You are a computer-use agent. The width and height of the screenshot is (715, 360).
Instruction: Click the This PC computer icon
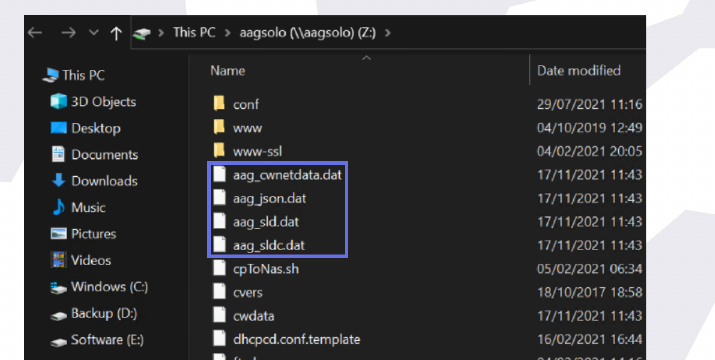(x=51, y=75)
